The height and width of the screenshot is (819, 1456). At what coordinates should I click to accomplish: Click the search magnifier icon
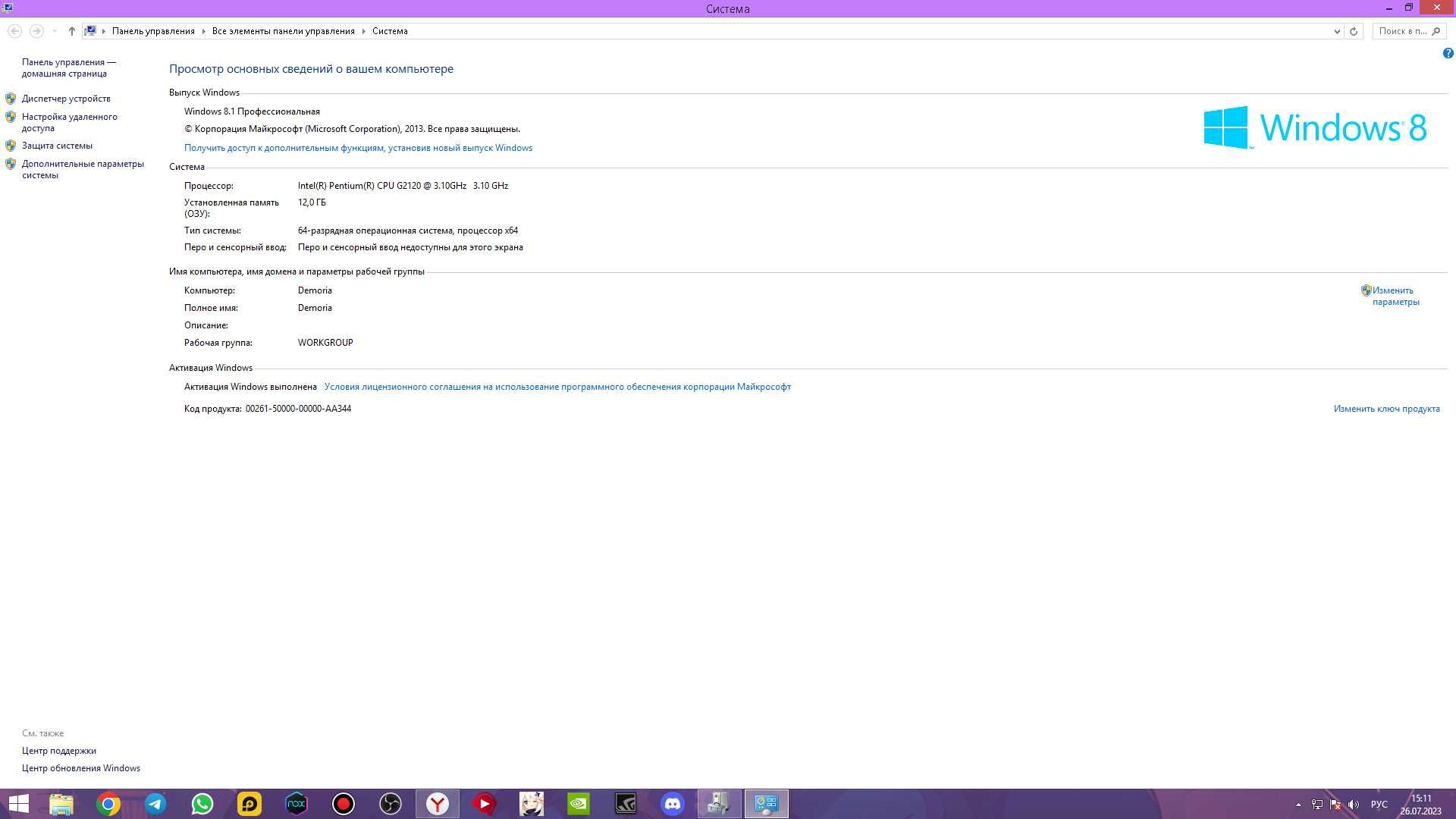click(x=1436, y=31)
